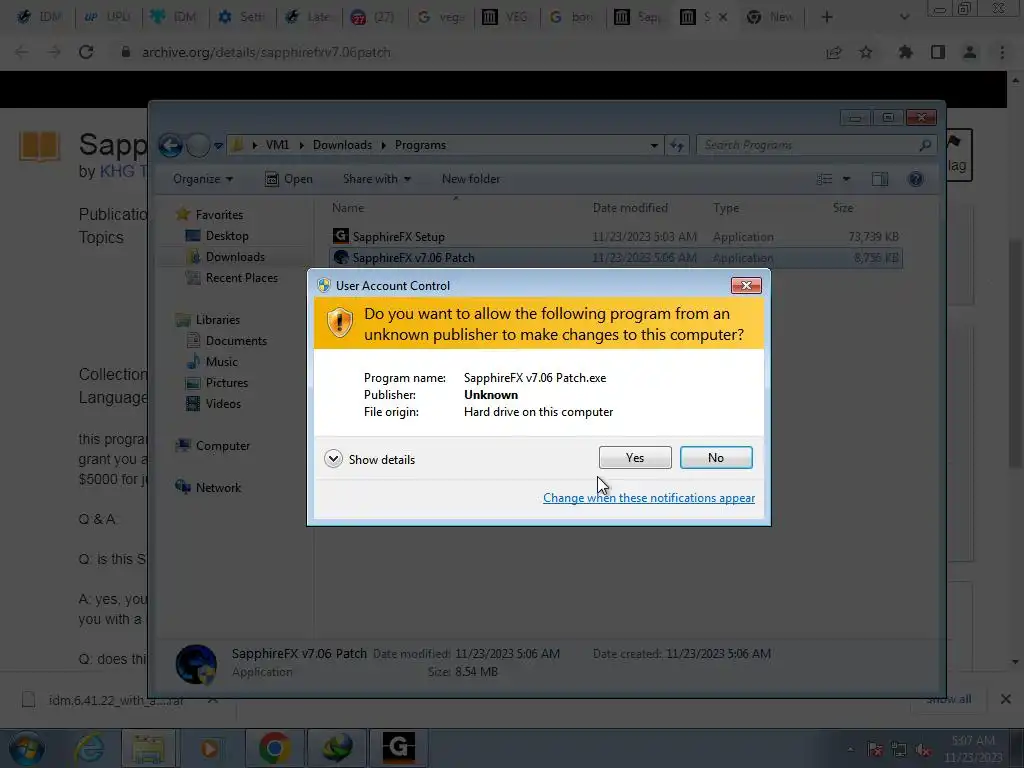Click Downloads in Explorer address bar
Screen dimensions: 1024x768
[342, 145]
